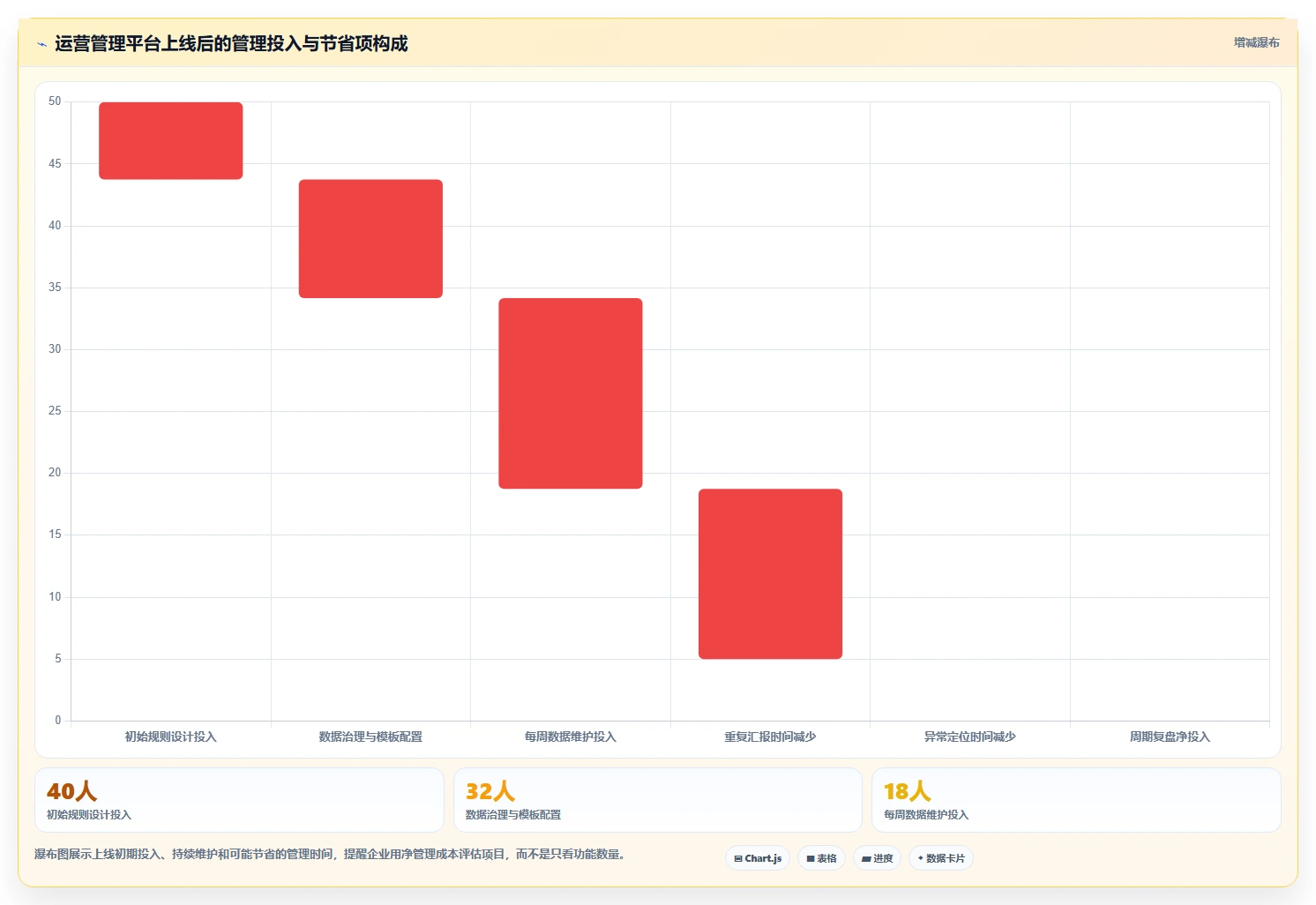Select the 每周数据维护投入 red bar
This screenshot has height=905, width=1316.
[571, 393]
